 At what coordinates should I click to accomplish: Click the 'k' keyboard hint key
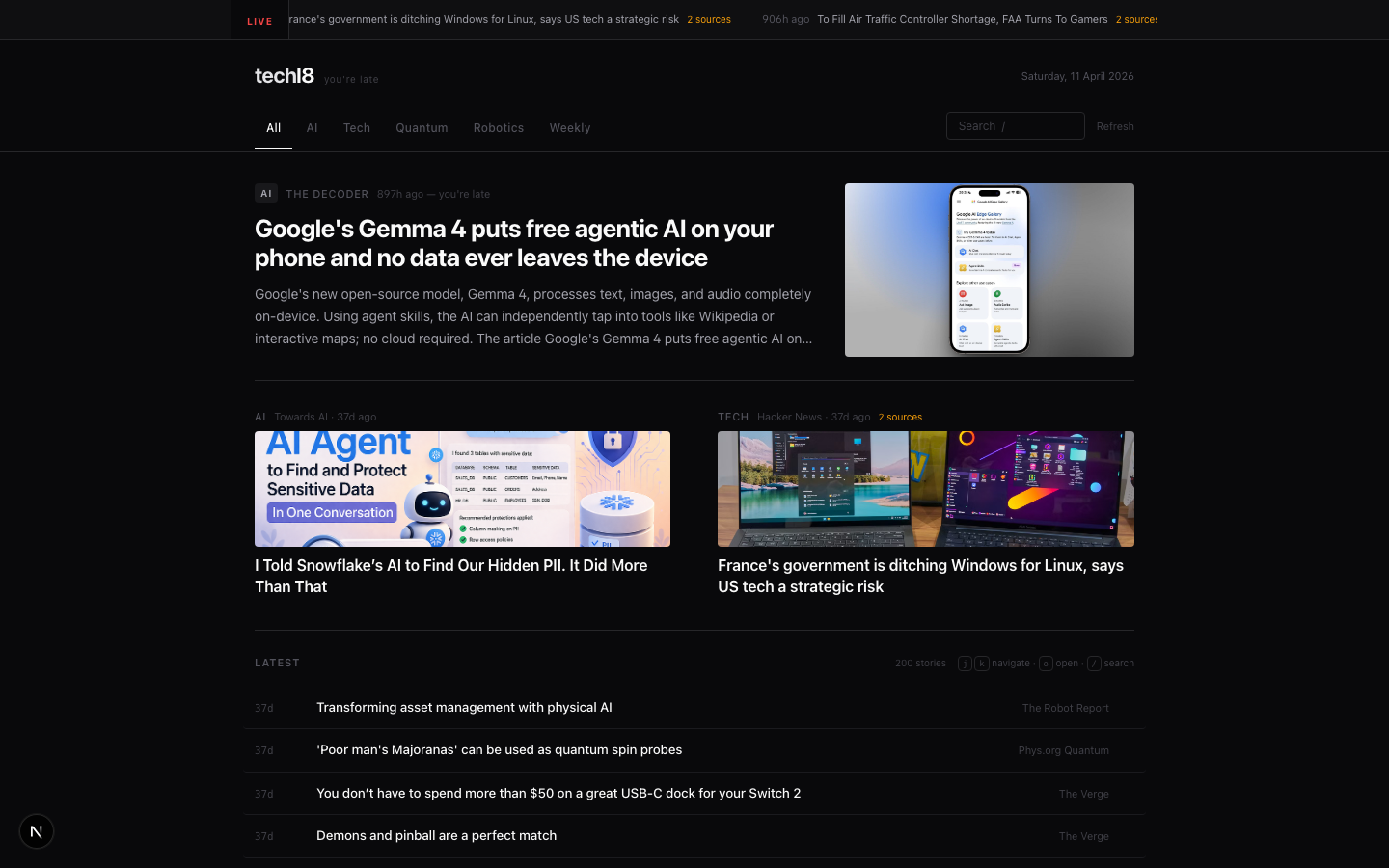[x=982, y=664]
